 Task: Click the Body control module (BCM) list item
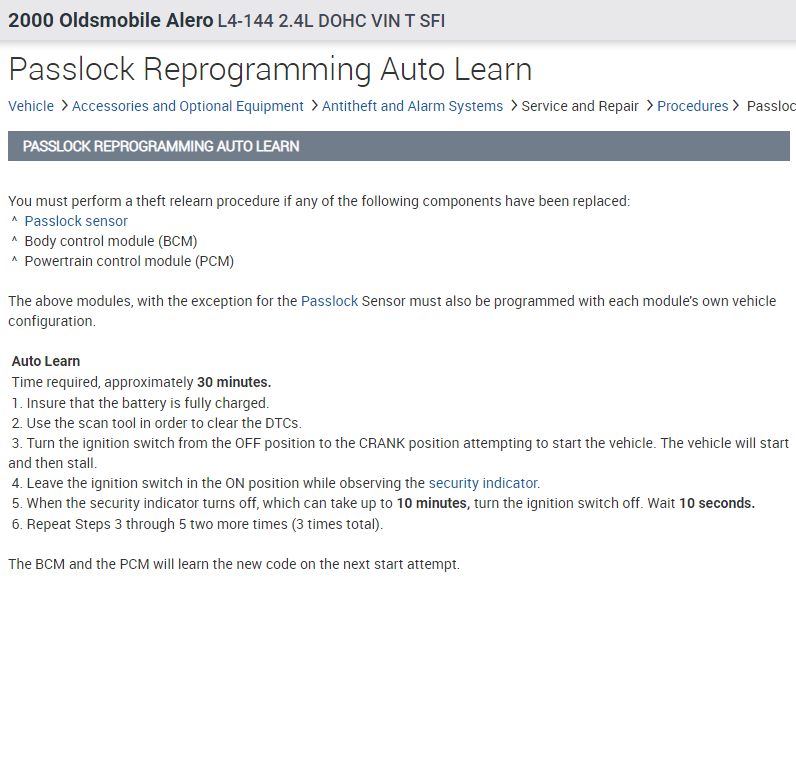pyautogui.click(x=111, y=241)
